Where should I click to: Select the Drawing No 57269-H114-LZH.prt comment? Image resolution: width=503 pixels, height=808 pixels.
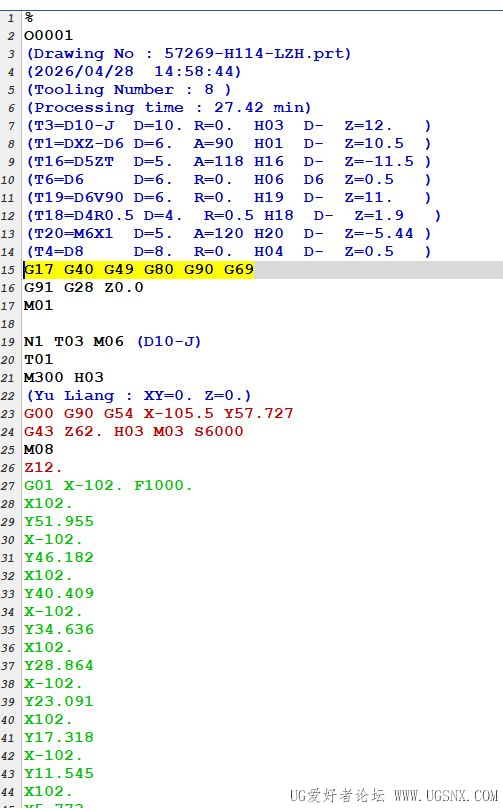click(x=189, y=54)
